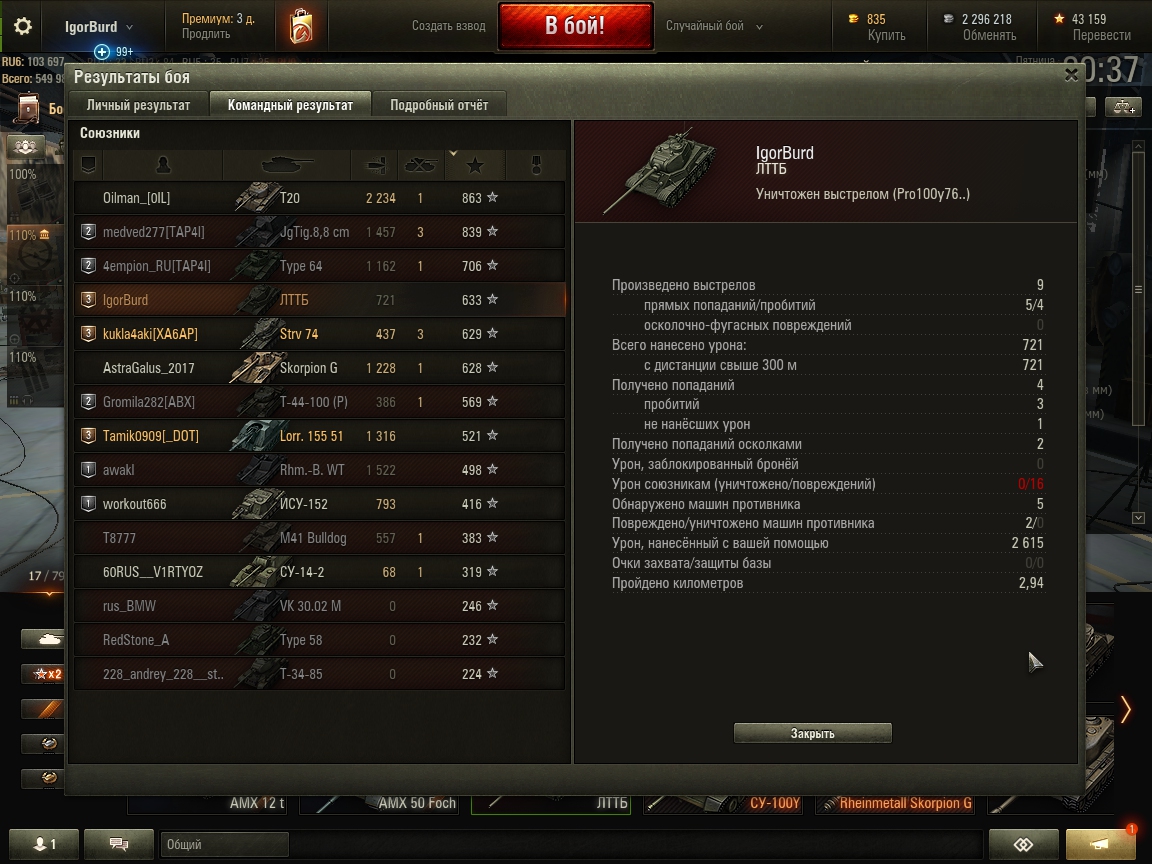Open the premium shop bag icon
Viewport: 1152px width, 864px height.
pyautogui.click(x=301, y=26)
